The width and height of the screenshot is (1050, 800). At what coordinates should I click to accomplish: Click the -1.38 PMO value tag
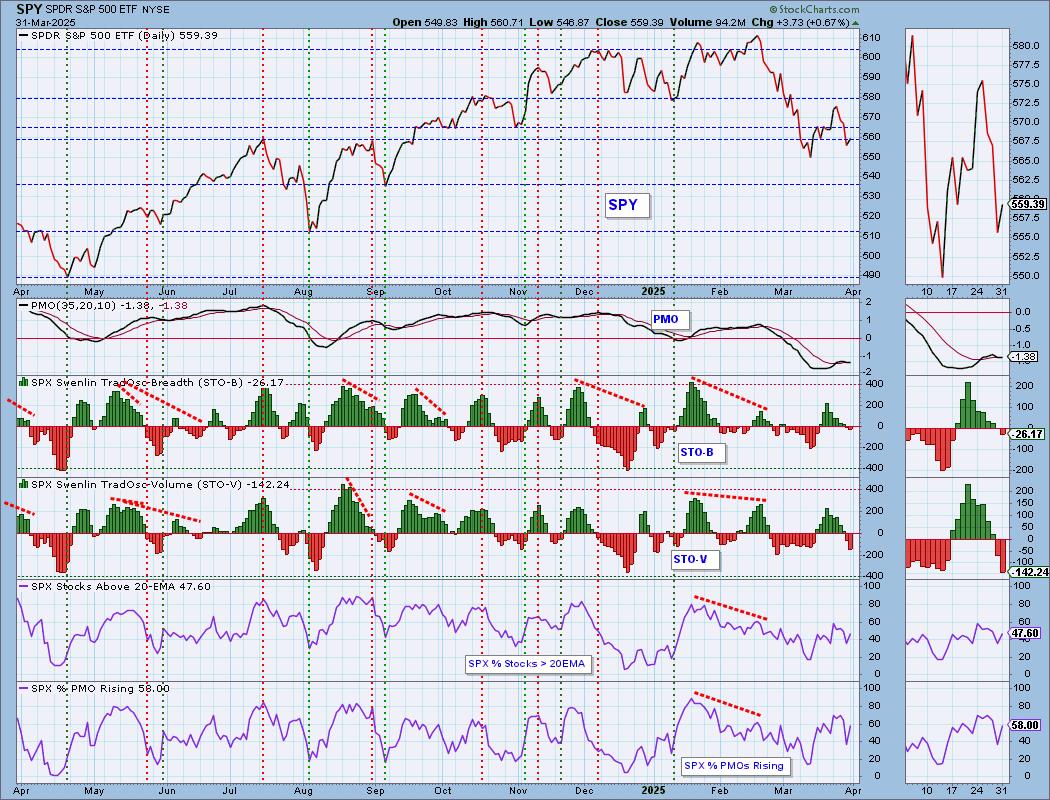click(x=1025, y=357)
